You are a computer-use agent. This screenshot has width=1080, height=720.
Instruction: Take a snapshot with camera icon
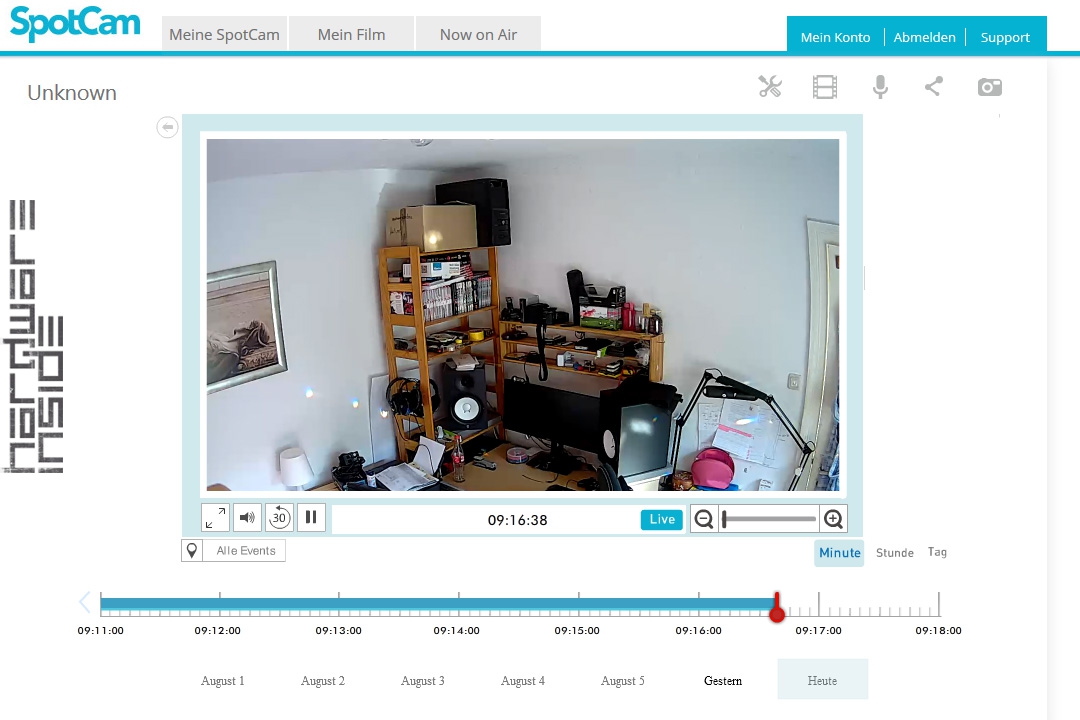coord(990,87)
